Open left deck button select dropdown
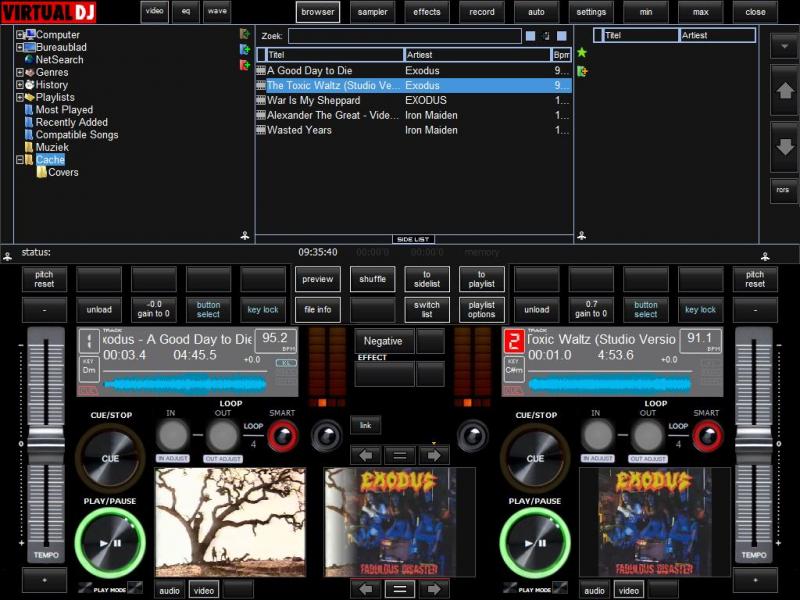Image resolution: width=800 pixels, height=600 pixels. pos(208,310)
